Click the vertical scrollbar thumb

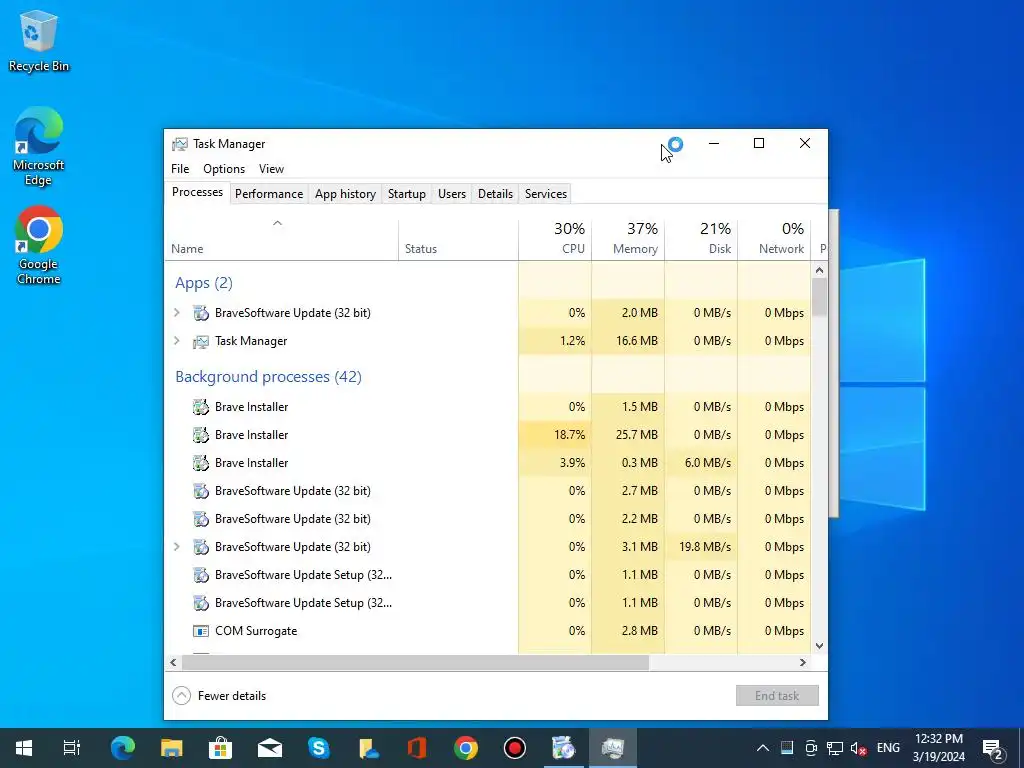(x=820, y=298)
